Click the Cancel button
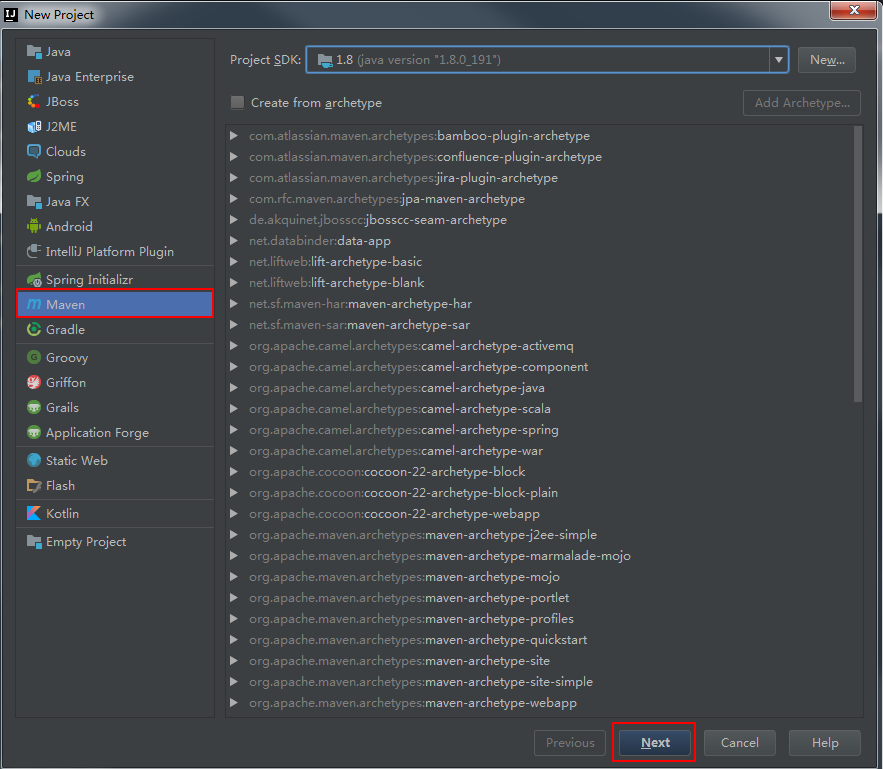Viewport: 883px width, 769px height. (x=739, y=743)
